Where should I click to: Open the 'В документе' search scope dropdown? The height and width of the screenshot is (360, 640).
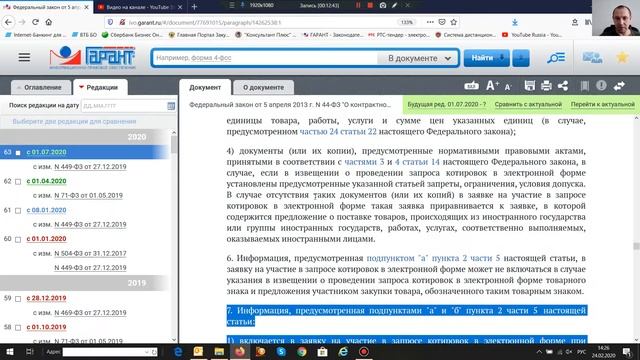[x=419, y=58]
